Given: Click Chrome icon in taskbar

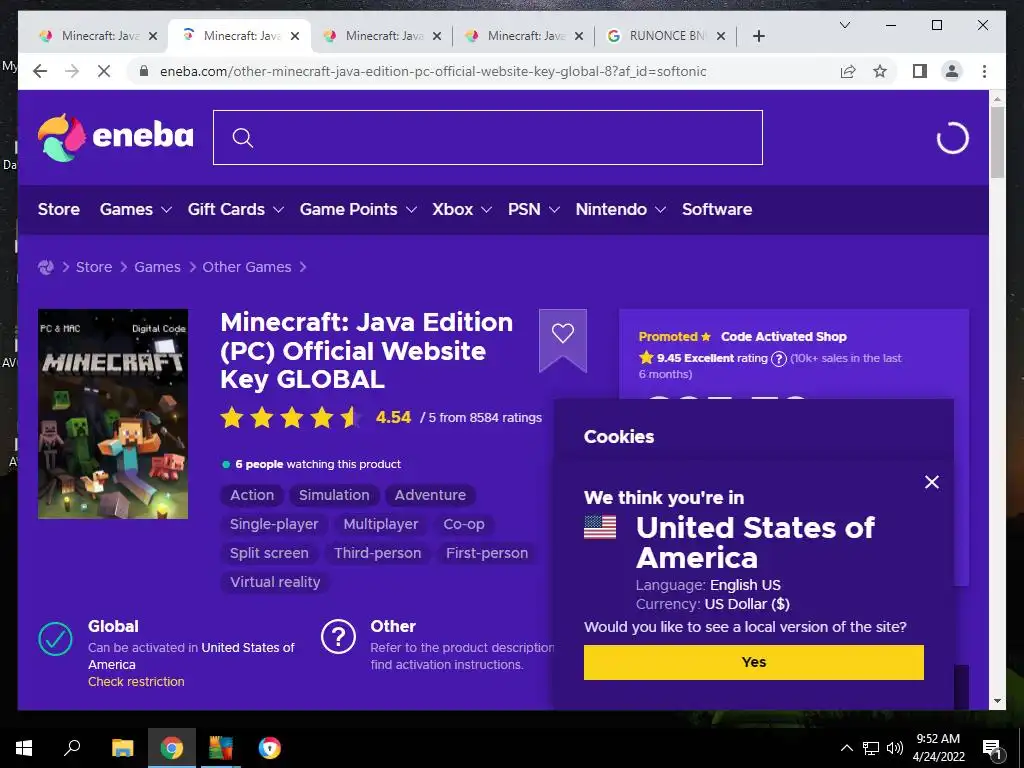Looking at the screenshot, I should point(172,748).
